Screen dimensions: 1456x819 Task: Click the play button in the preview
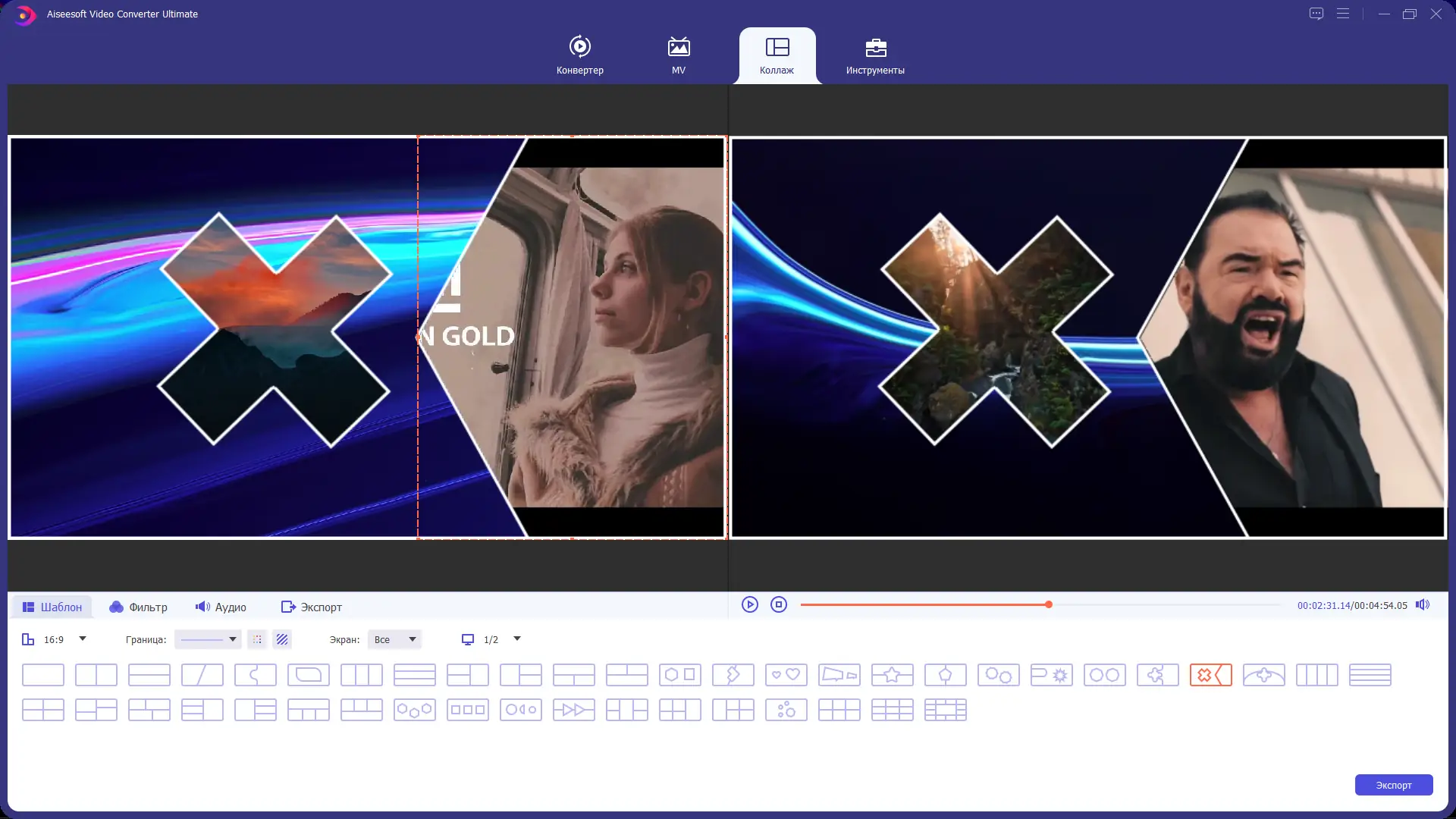tap(749, 604)
